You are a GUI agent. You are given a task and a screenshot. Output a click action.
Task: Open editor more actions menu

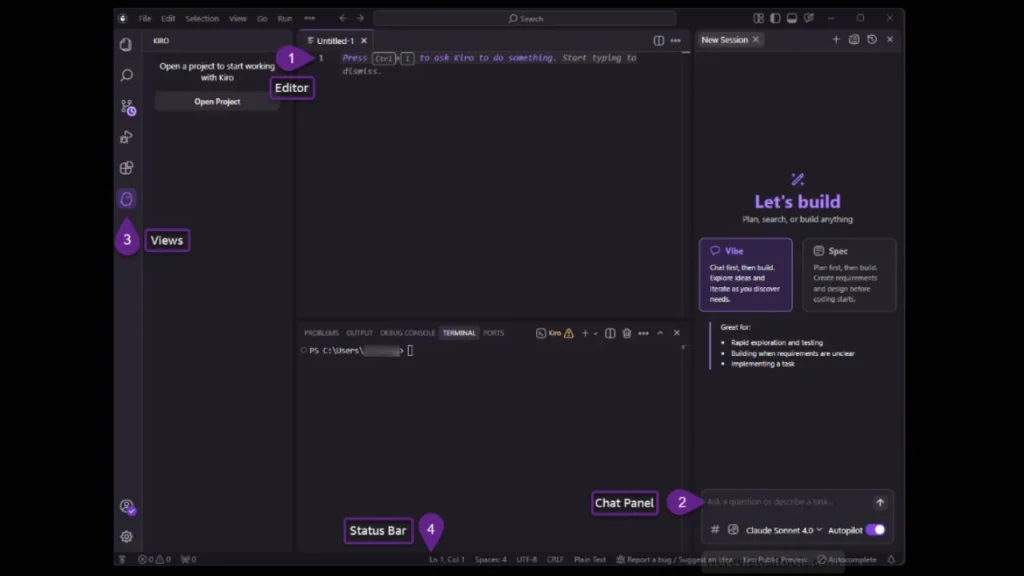tap(675, 40)
